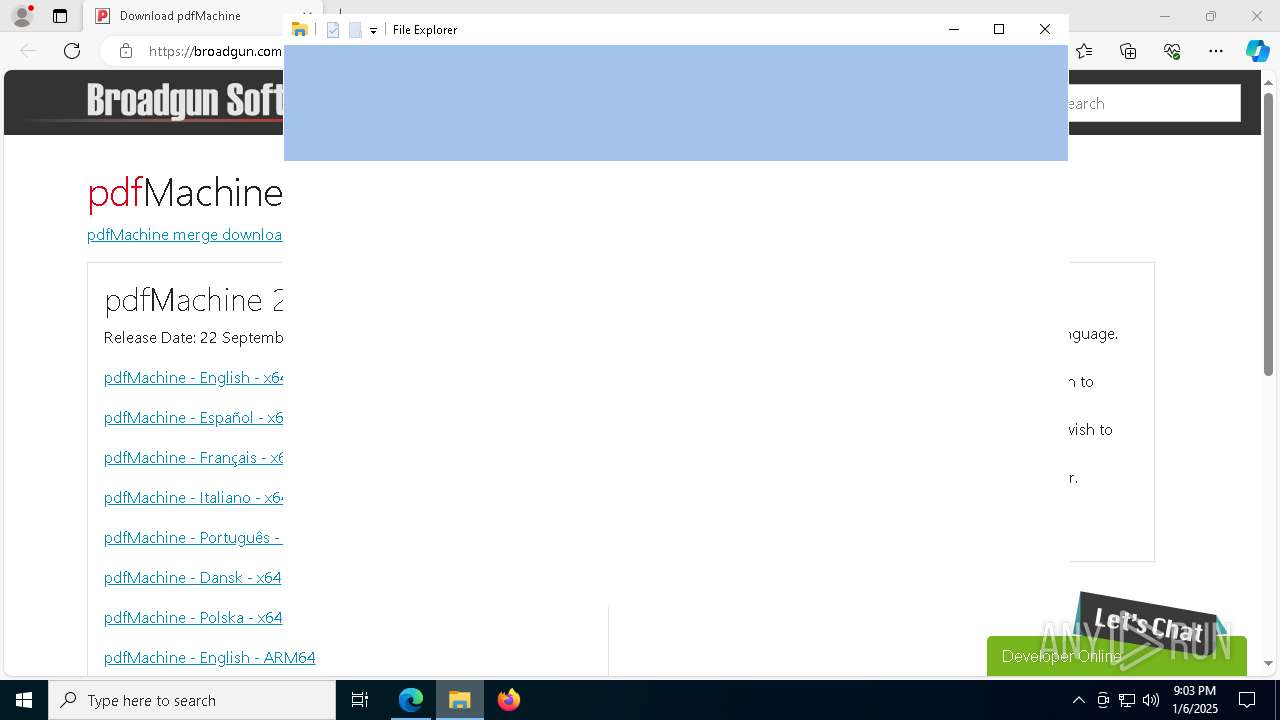This screenshot has height=720, width=1280.
Task: Download pdfMachine - Français version
Action: 193,458
